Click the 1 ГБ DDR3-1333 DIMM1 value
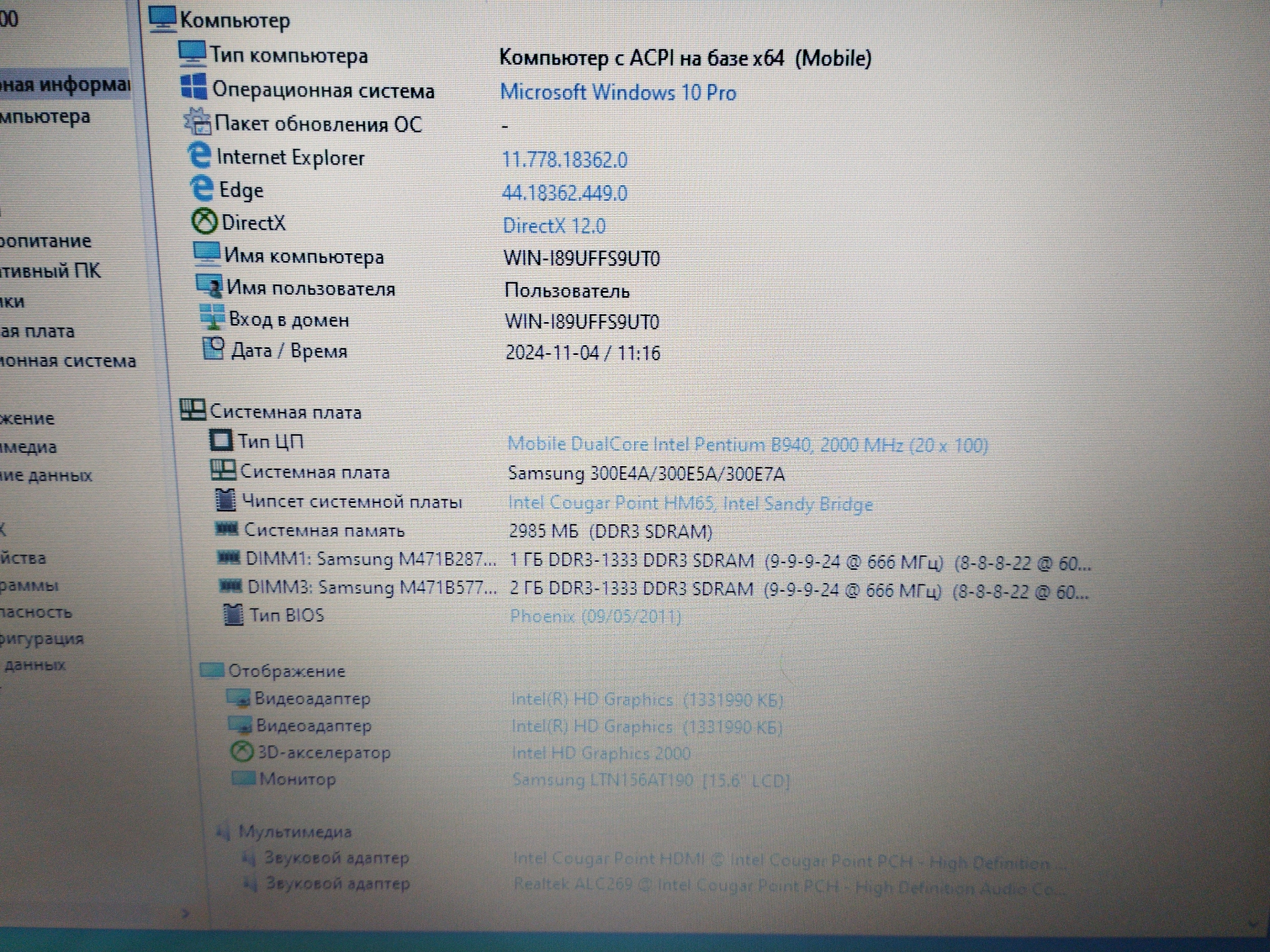Screen dimensions: 1270x952 click(800, 563)
